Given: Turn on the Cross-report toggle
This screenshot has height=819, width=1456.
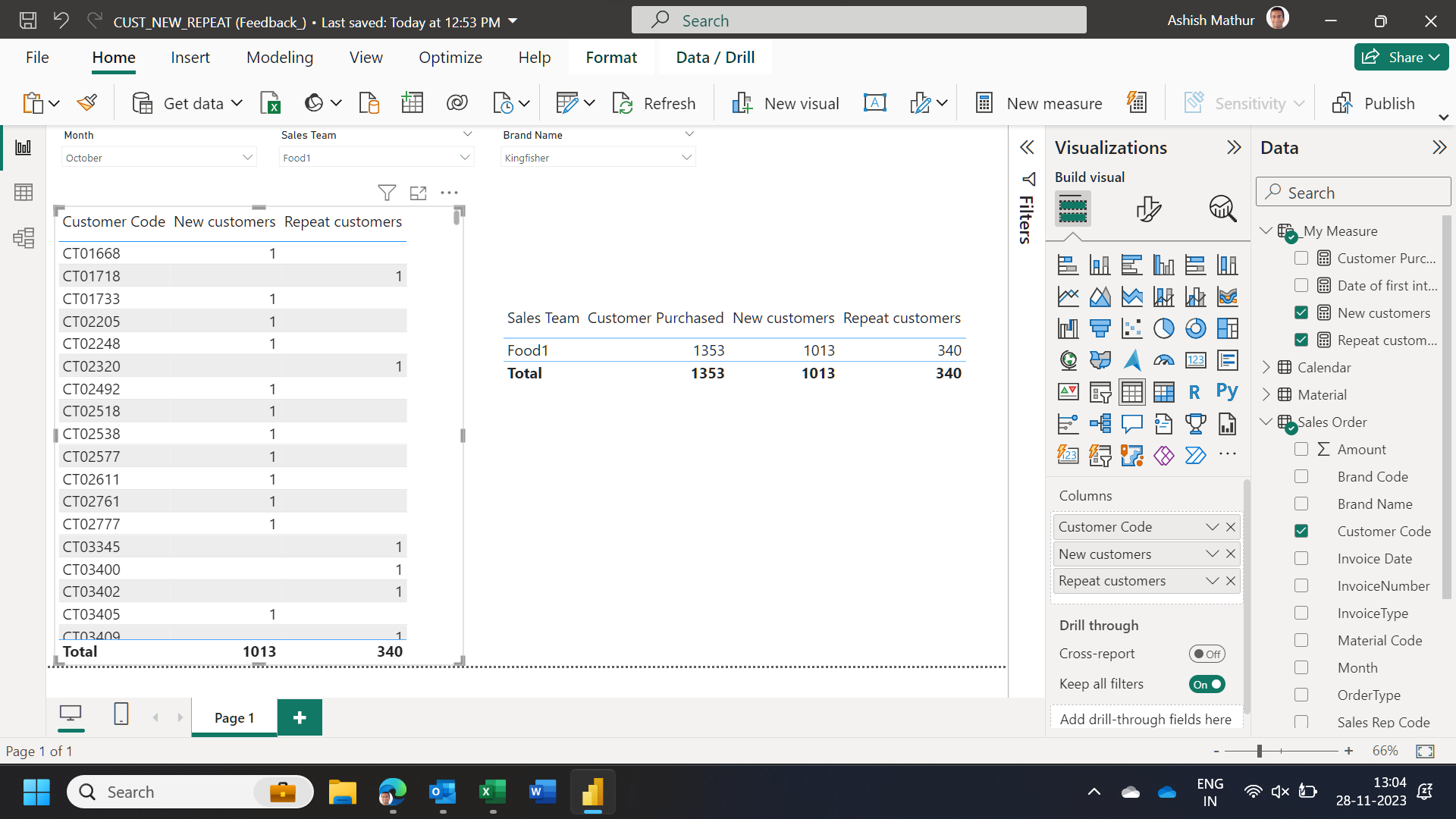Looking at the screenshot, I should pos(1207,654).
